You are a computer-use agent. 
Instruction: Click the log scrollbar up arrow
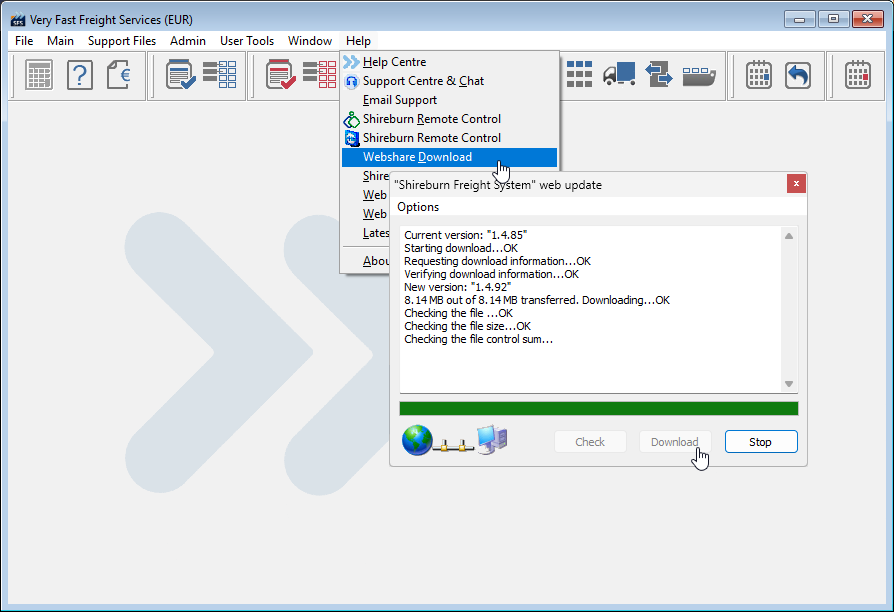tap(789, 236)
